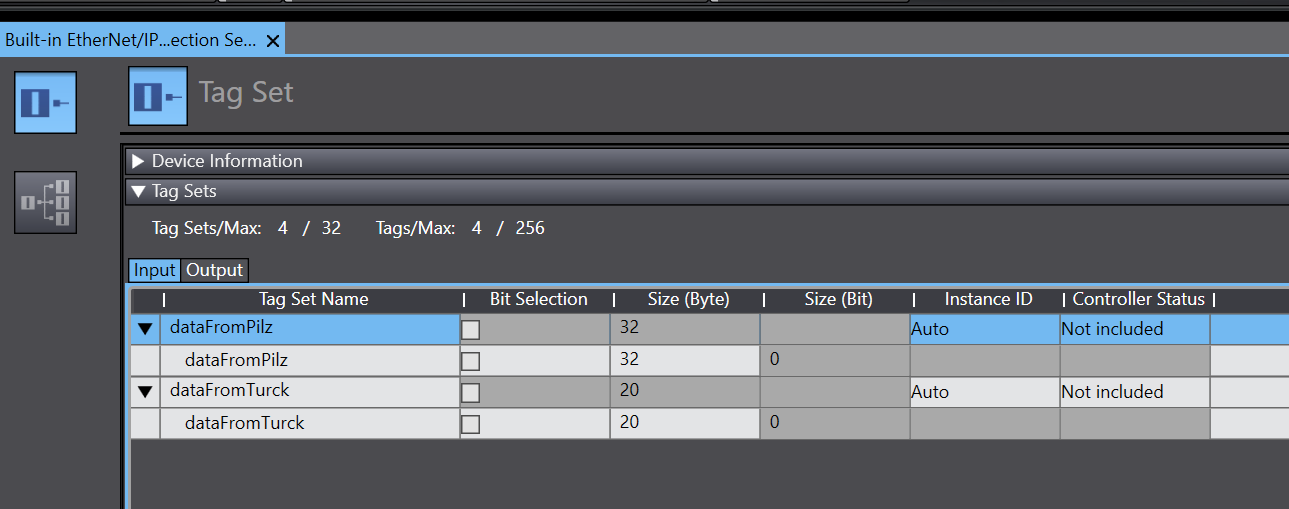The width and height of the screenshot is (1289, 509).
Task: Collapse the dataFromPilz tag set row
Action: click(x=145, y=329)
